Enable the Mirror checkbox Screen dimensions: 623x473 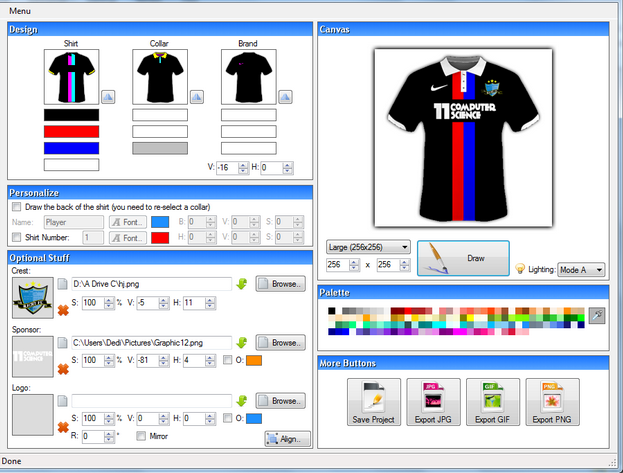[141, 436]
